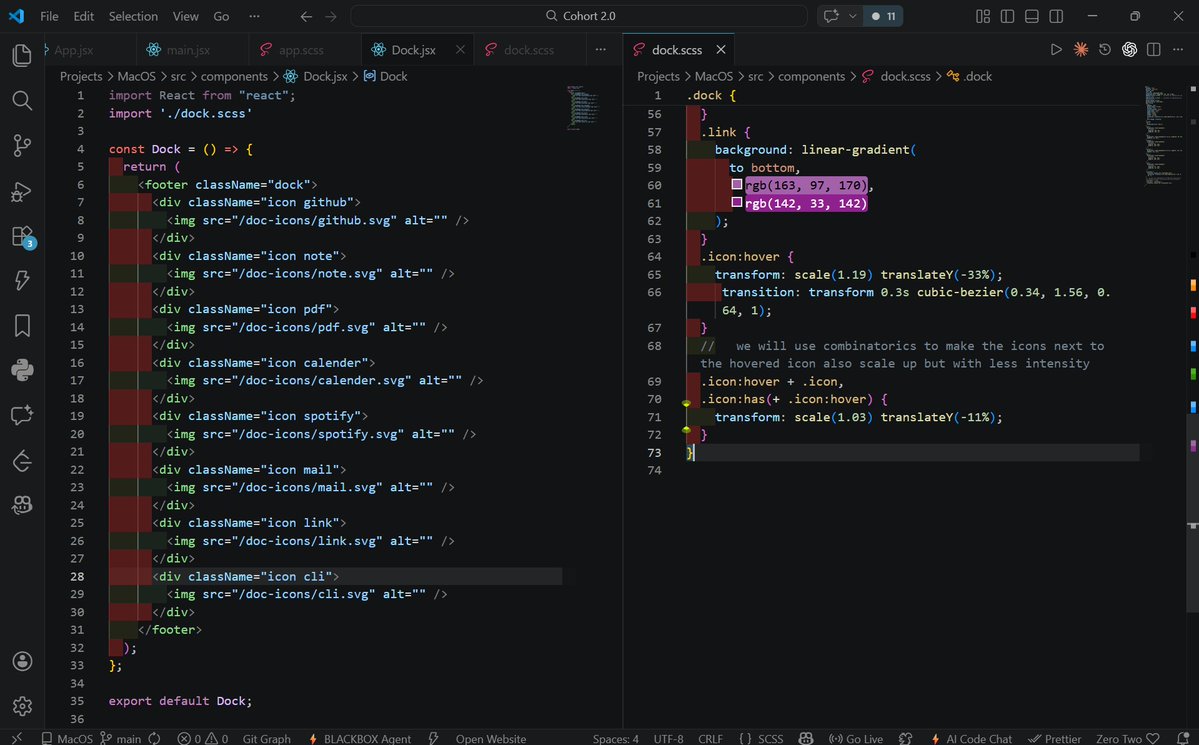Click BLACKBOX Agent in the status bar
1199x745 pixels.
[359, 738]
